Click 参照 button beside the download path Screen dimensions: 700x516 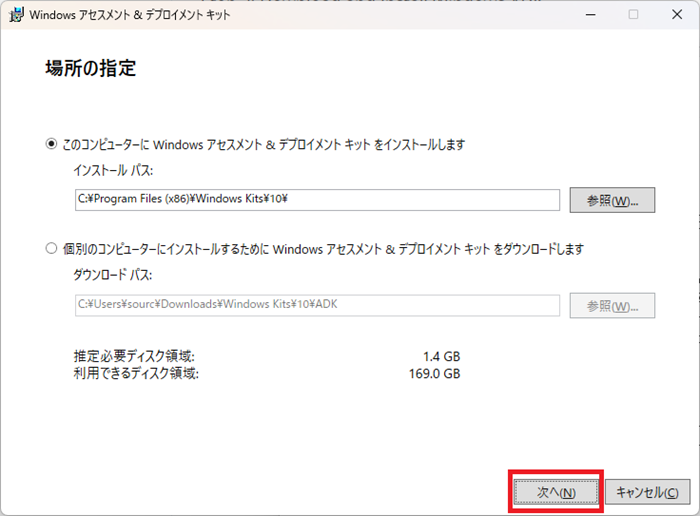(x=612, y=305)
